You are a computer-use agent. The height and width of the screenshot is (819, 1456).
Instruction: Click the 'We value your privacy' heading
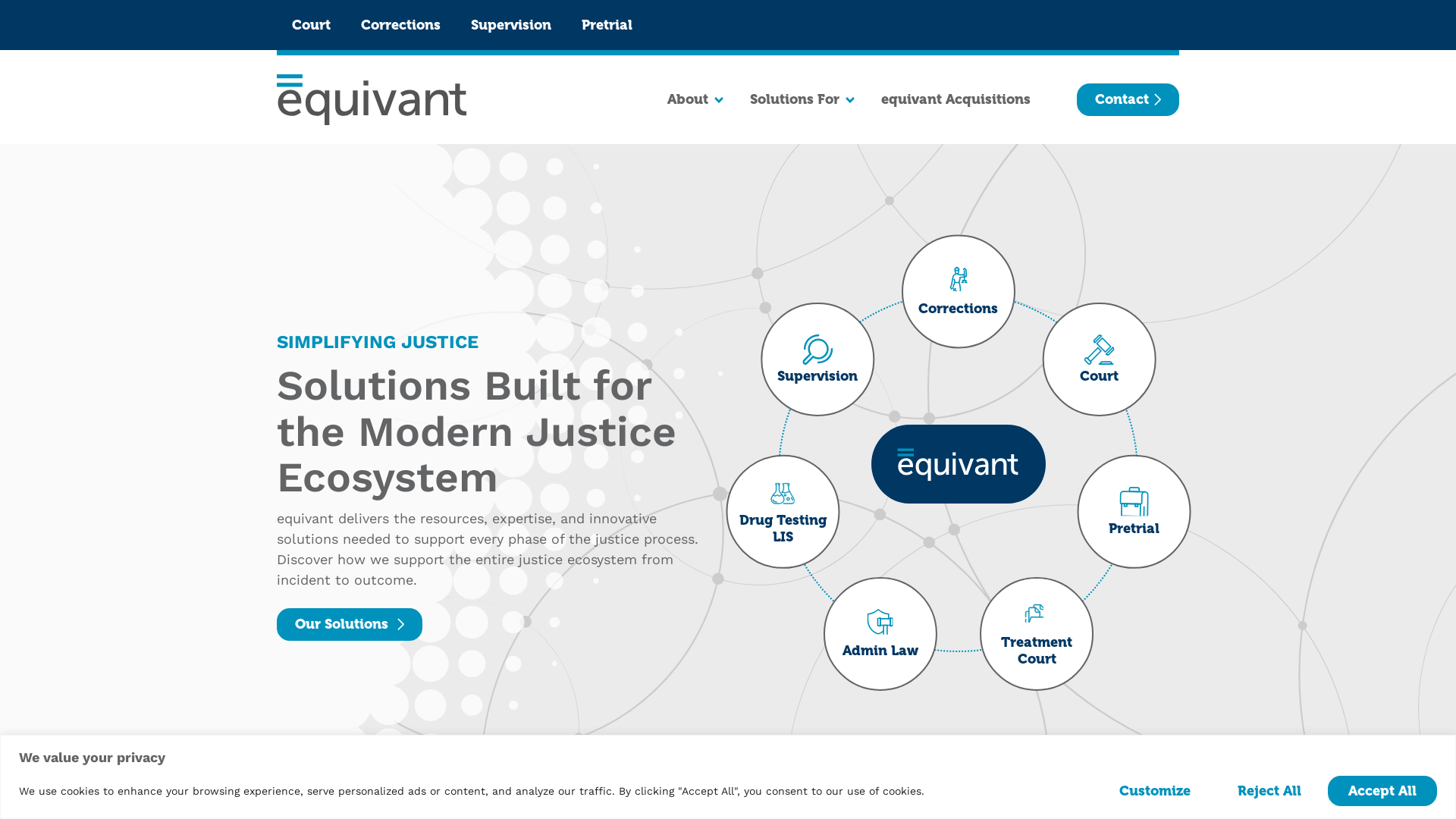click(x=92, y=758)
